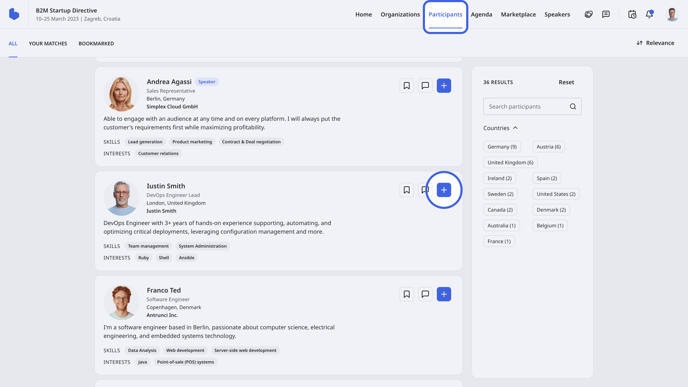Open the handshake meetings icon in header
688x387 pixels.
click(x=588, y=14)
